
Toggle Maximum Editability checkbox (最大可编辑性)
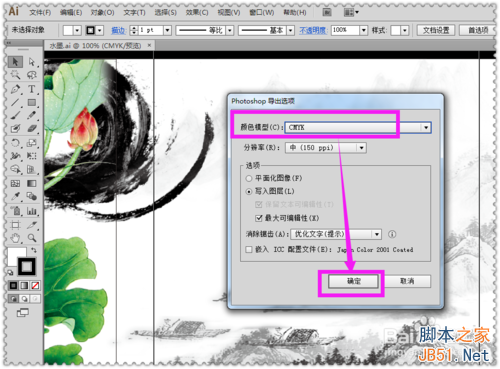tap(259, 218)
